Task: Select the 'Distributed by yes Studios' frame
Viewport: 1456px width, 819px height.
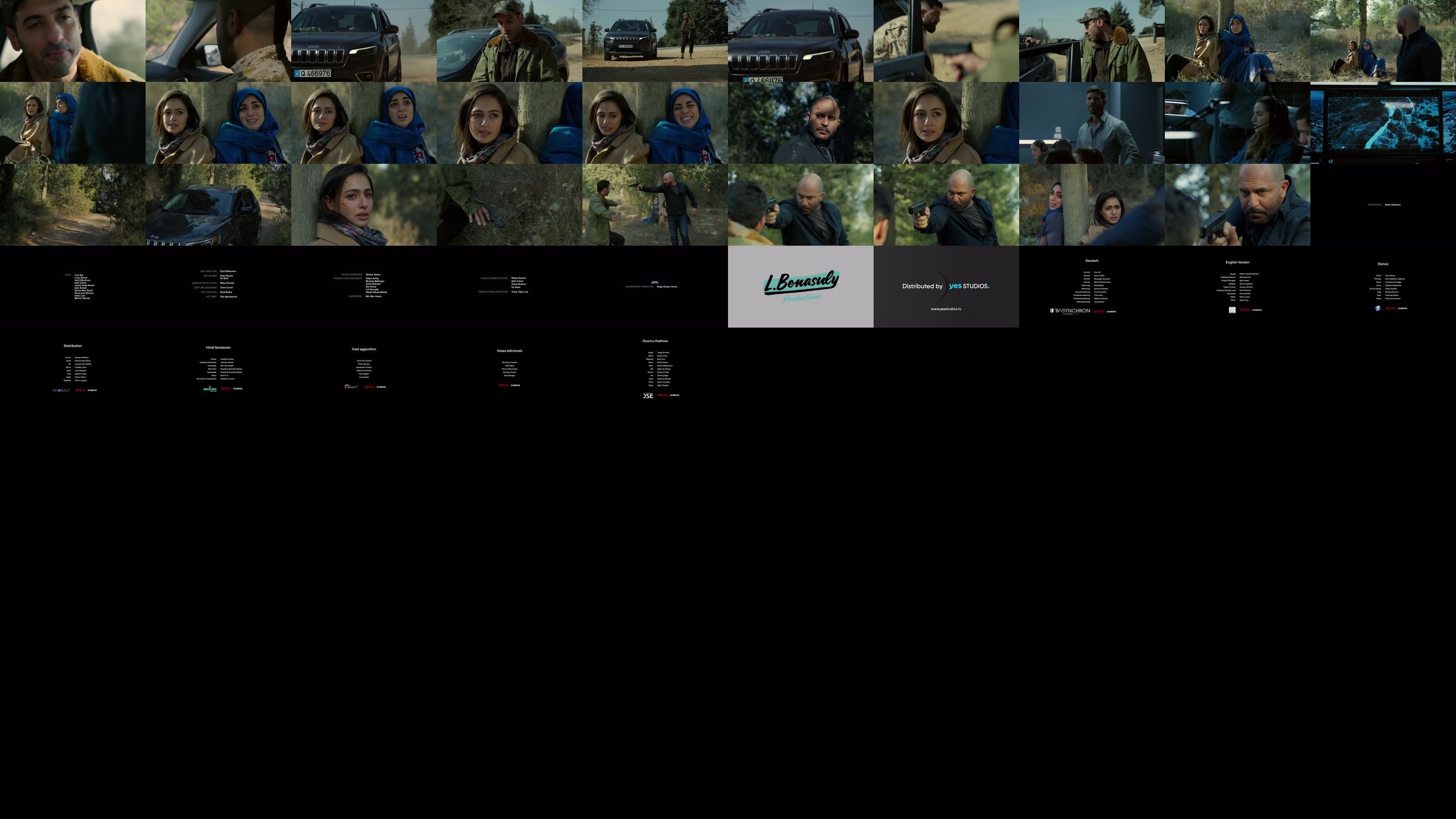Action: tap(945, 287)
